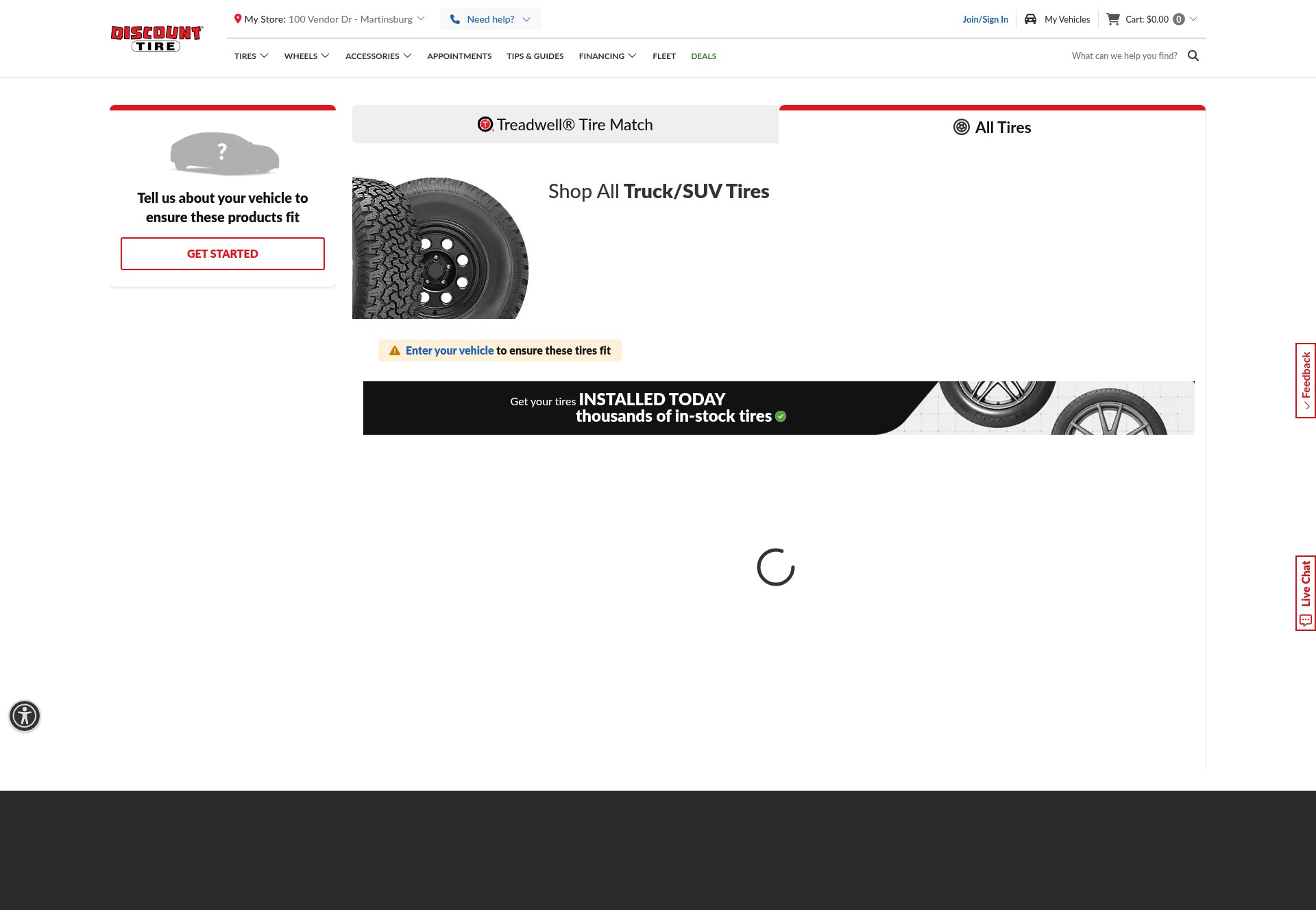1316x910 pixels.
Task: Go to Appointments
Action: tap(459, 56)
